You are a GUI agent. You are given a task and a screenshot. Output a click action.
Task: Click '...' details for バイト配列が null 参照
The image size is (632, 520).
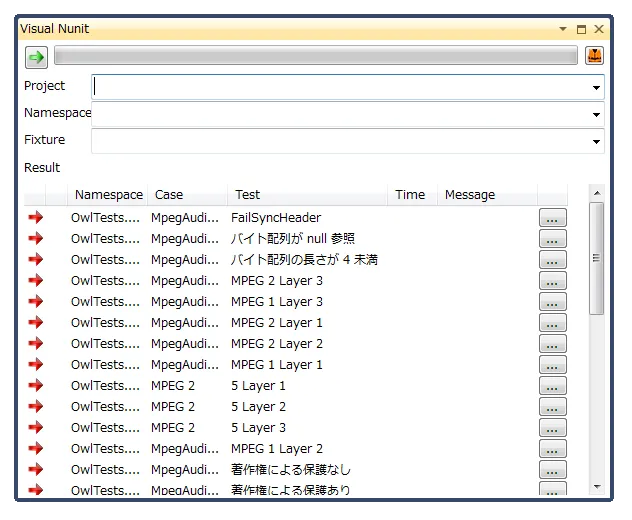552,239
